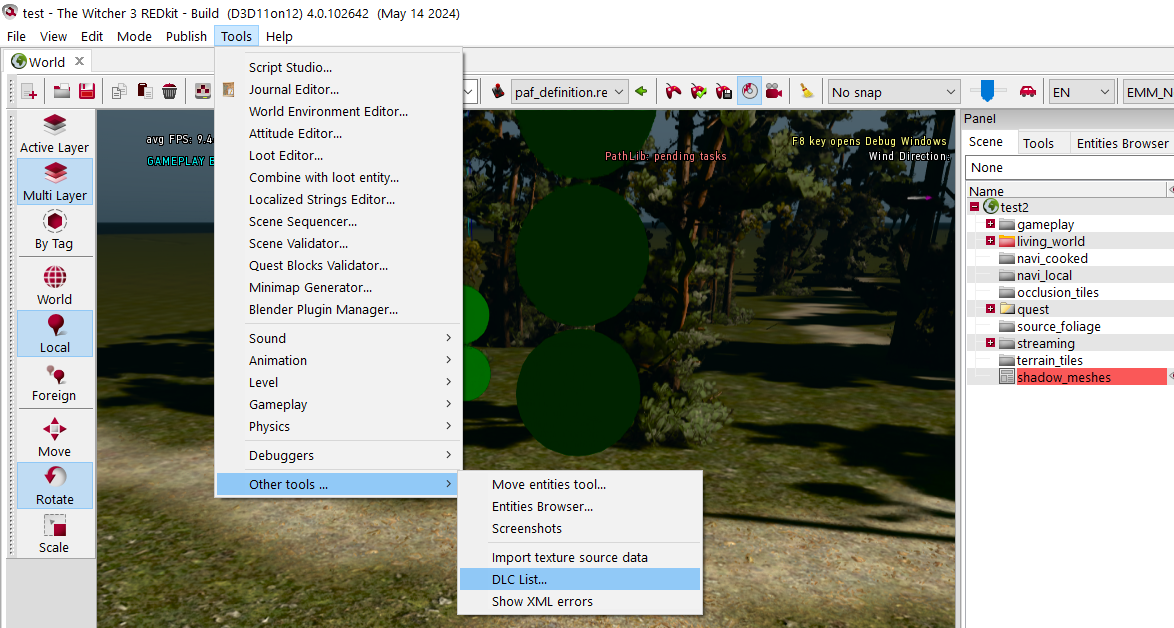The height and width of the screenshot is (628, 1174).
Task: Expand the gameplay folder in scene tree
Action: click(x=990, y=224)
